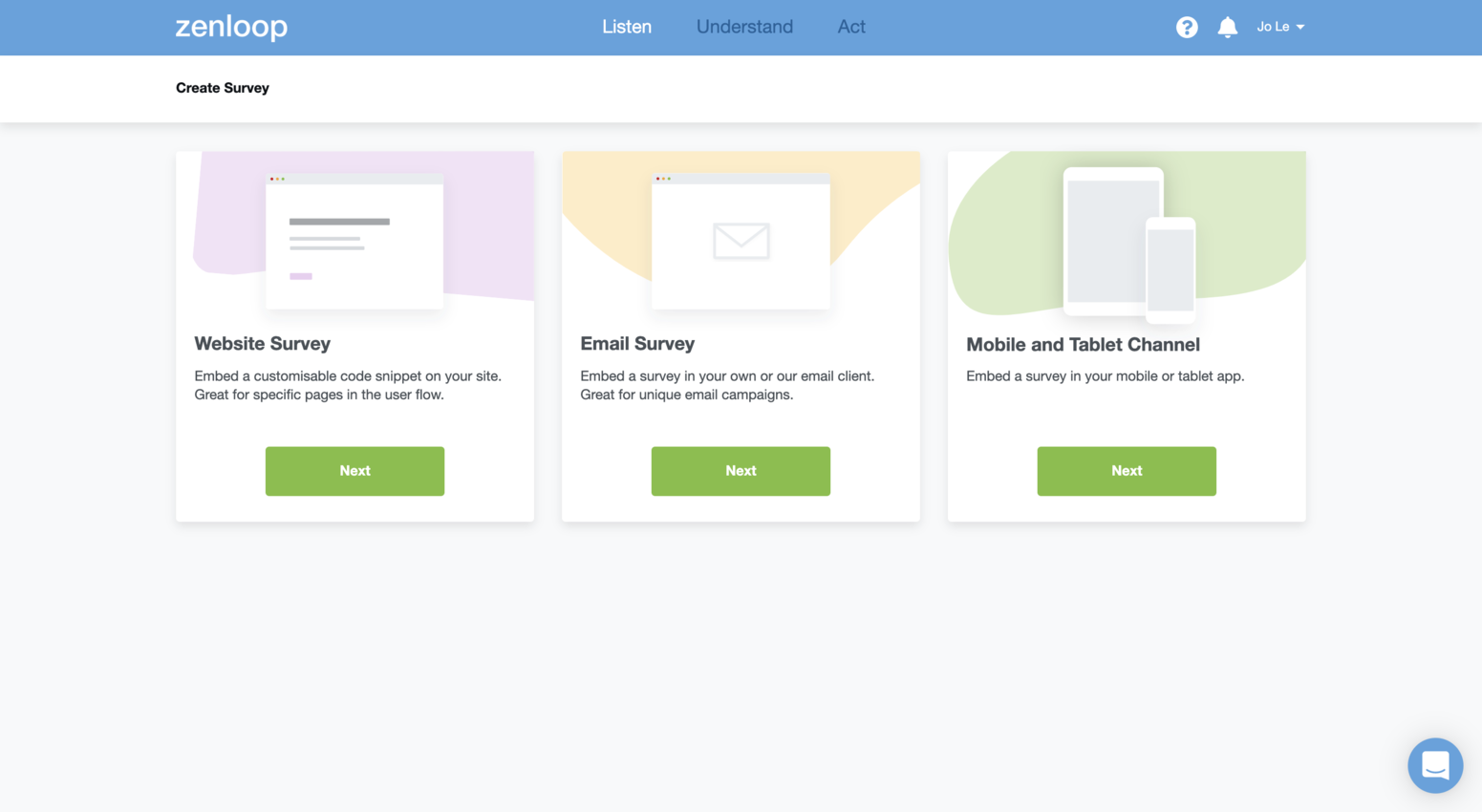Click Next under Website Survey

point(354,471)
